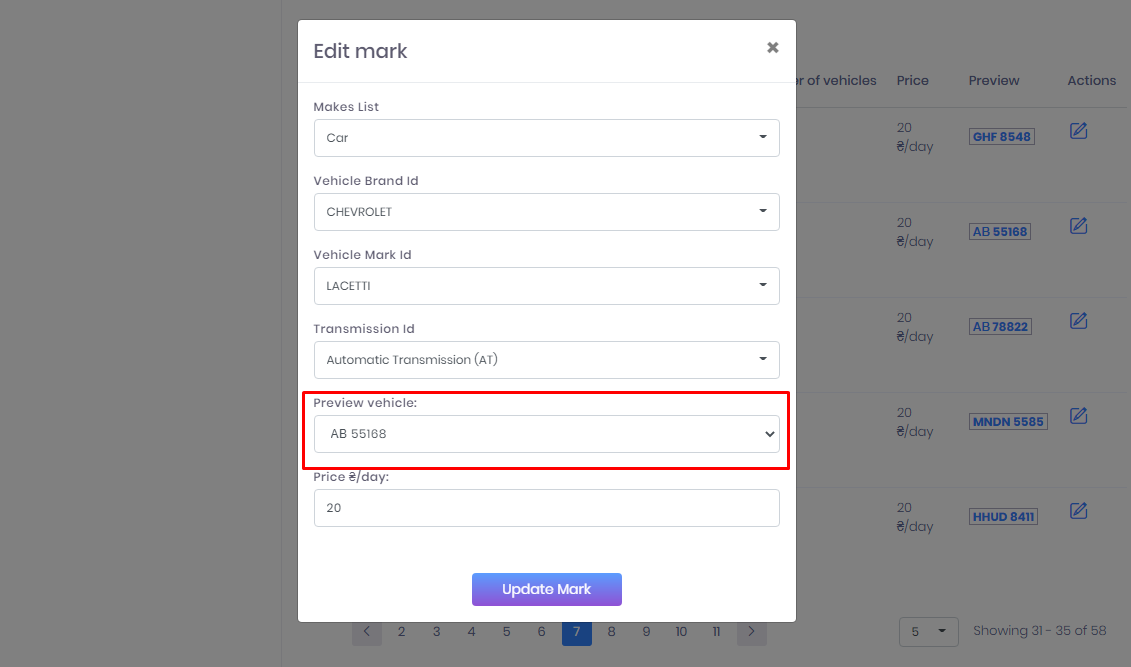The width and height of the screenshot is (1131, 667).
Task: Go to next page arrow
Action: pyautogui.click(x=752, y=632)
